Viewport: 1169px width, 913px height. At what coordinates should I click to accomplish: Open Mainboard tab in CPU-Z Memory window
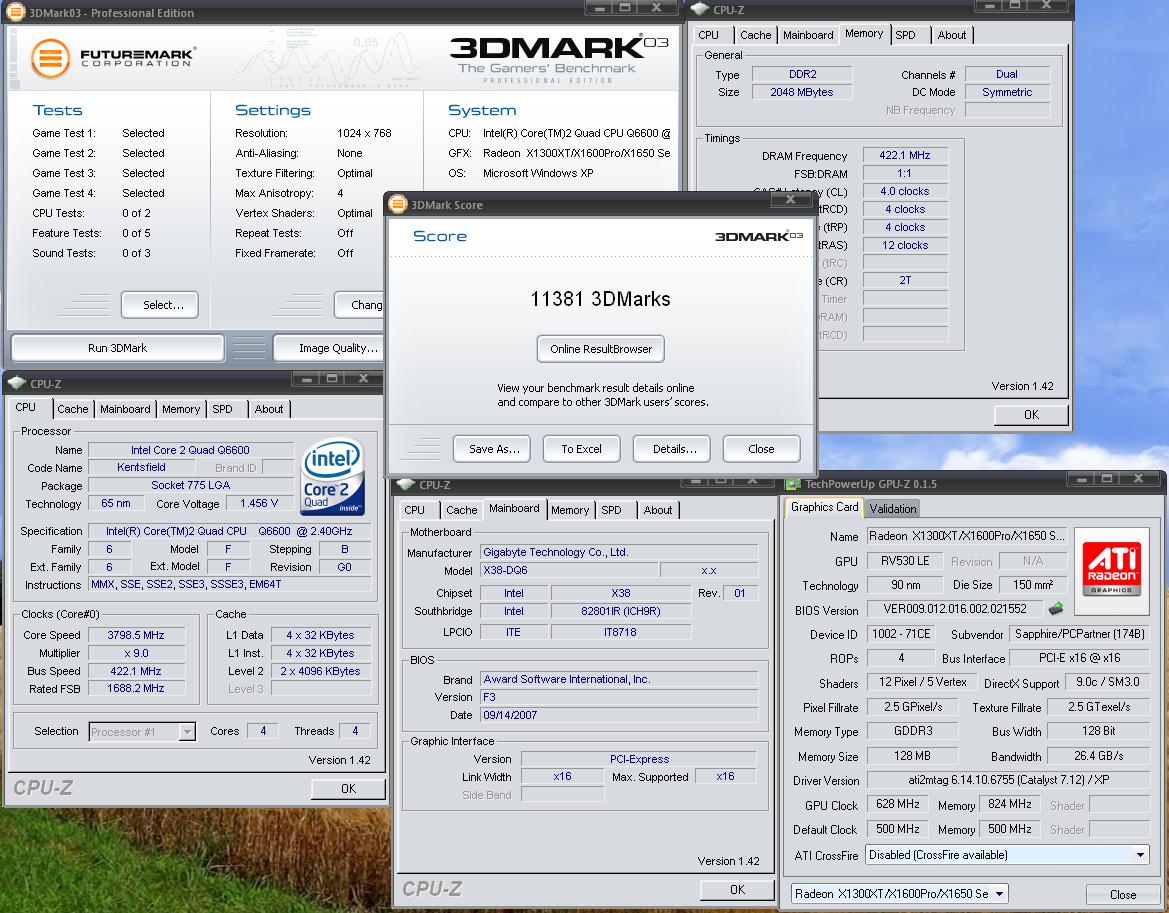point(808,35)
